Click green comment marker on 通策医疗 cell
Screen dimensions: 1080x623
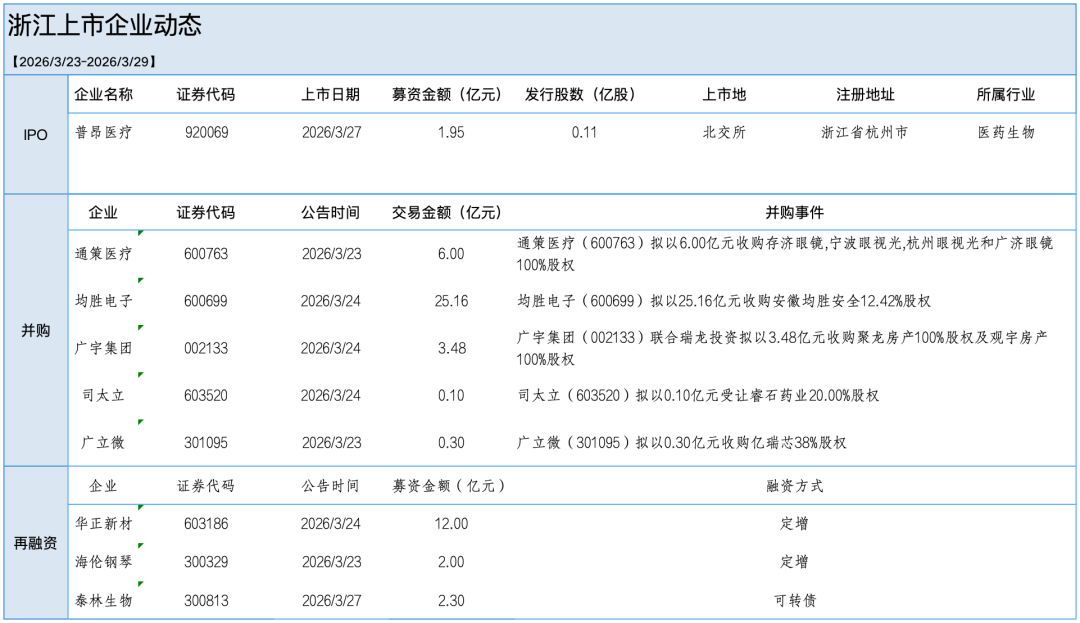141,233
